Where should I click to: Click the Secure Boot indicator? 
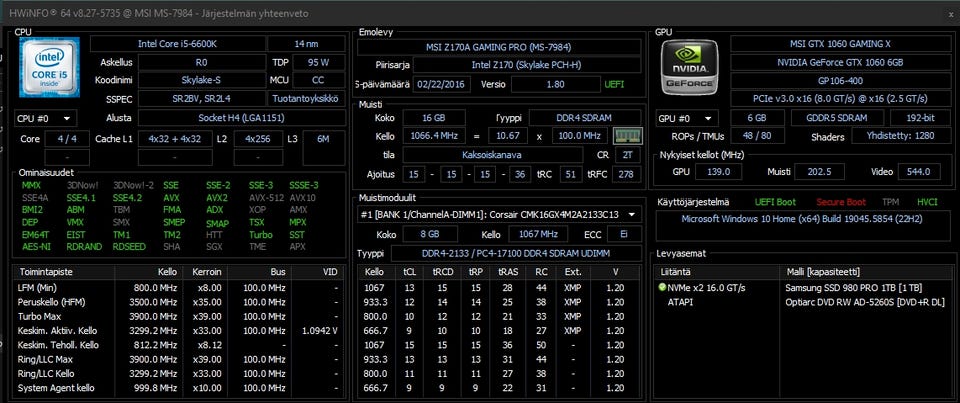pos(839,202)
